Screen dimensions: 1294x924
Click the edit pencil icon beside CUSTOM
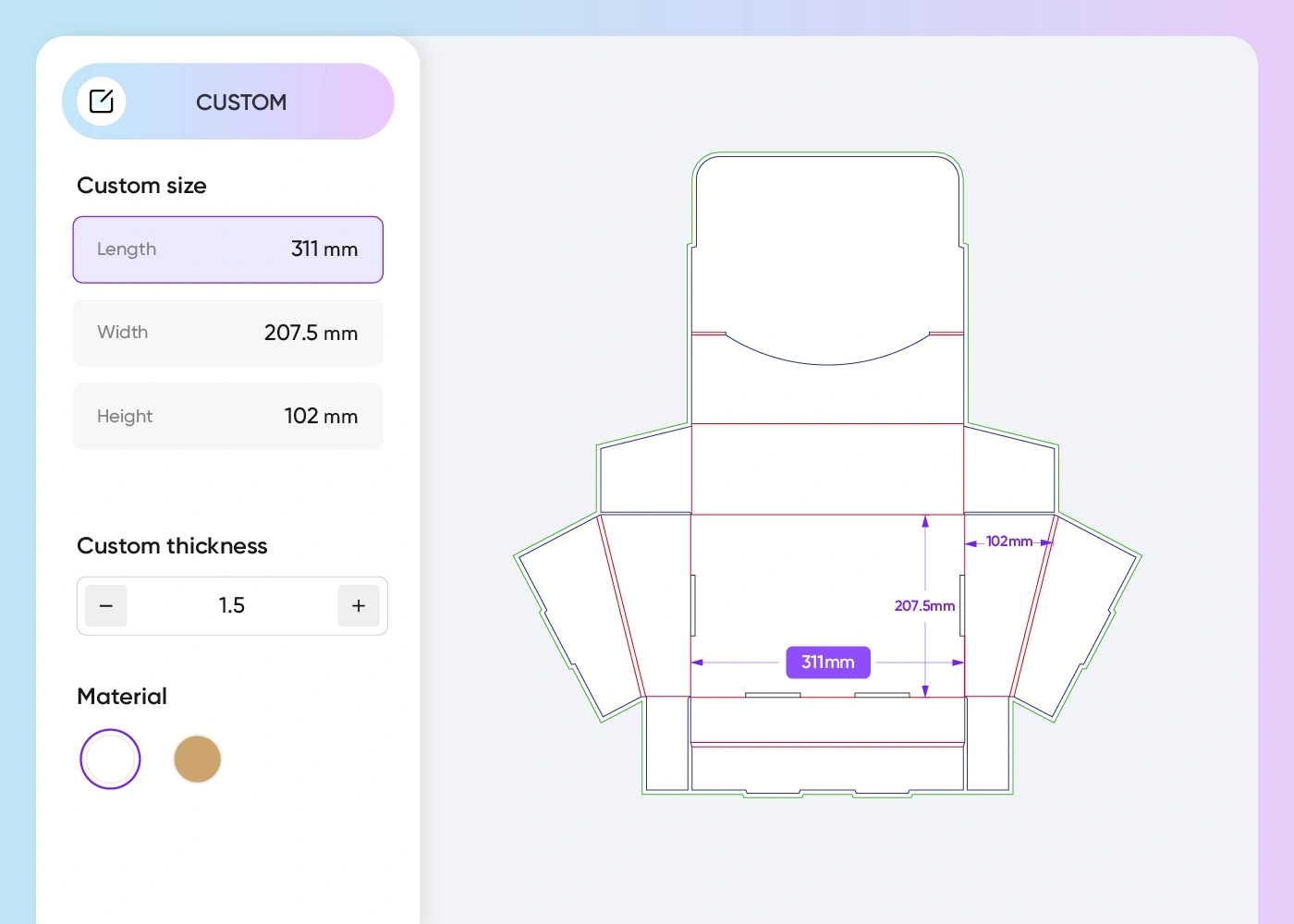(x=102, y=101)
